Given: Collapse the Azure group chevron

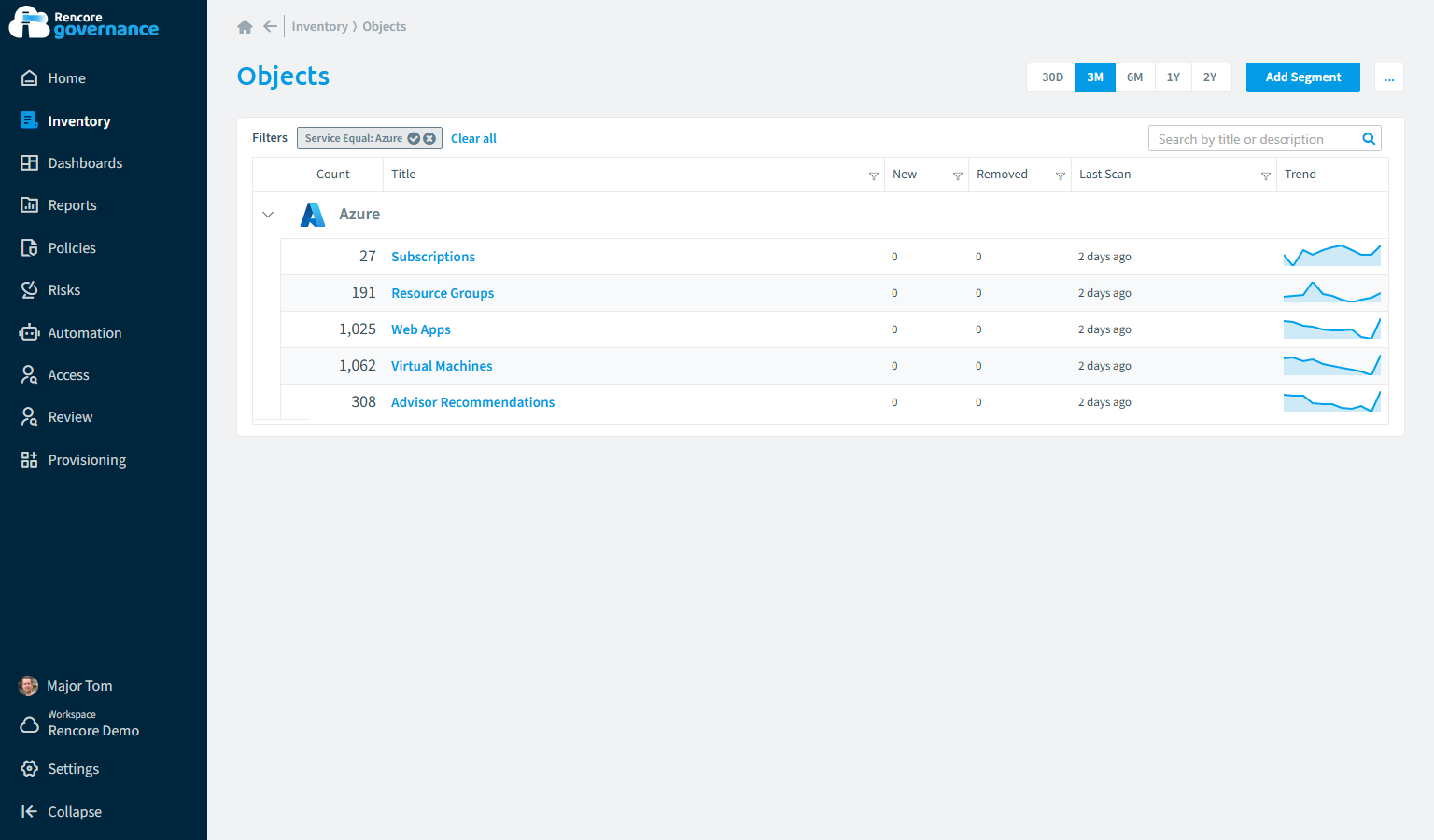Looking at the screenshot, I should point(268,215).
